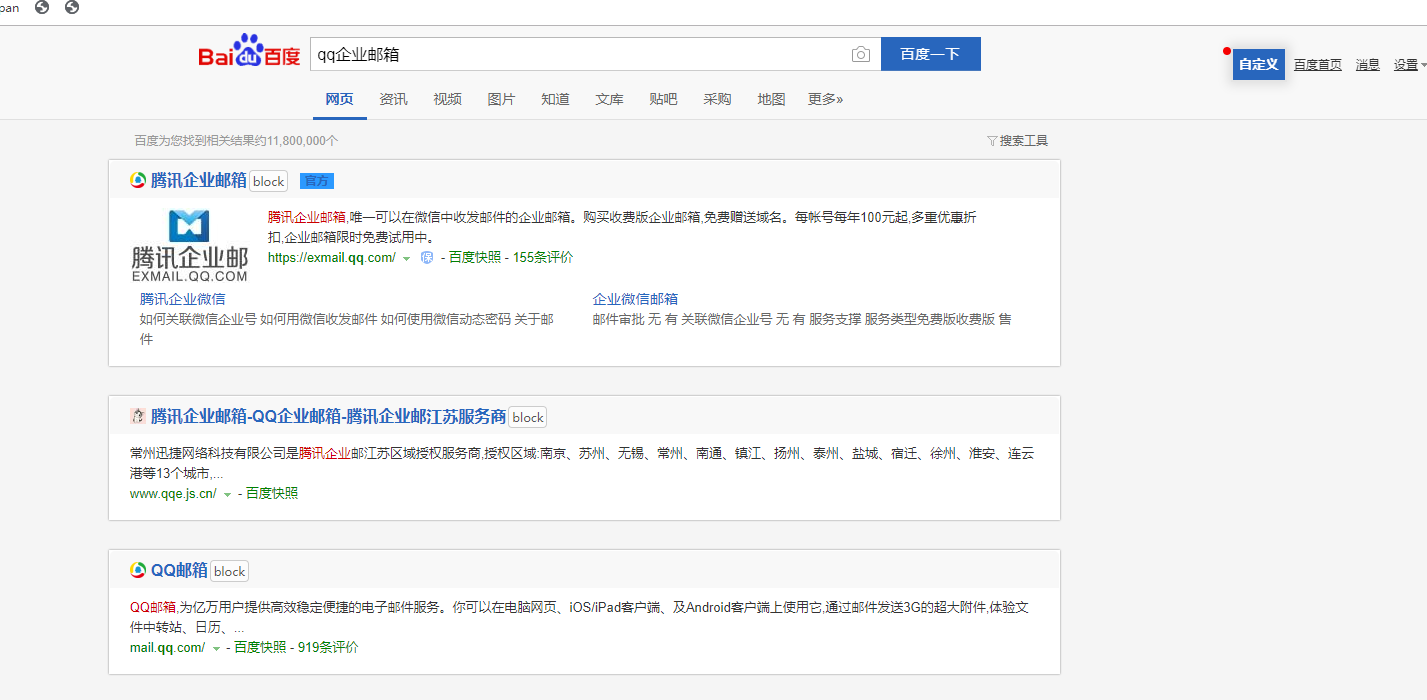Click the Baidu logo
This screenshot has height=700, width=1427.
click(249, 54)
